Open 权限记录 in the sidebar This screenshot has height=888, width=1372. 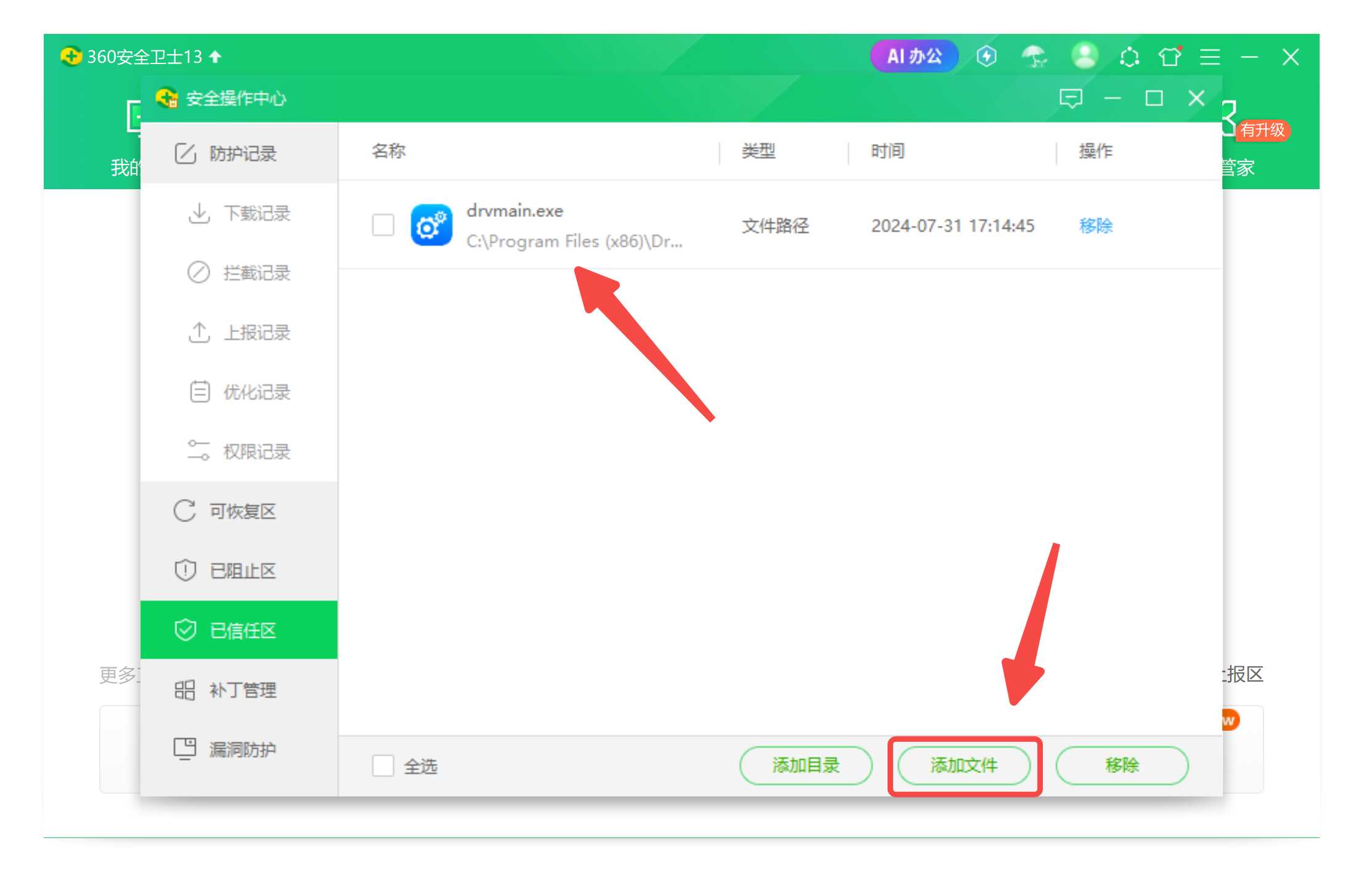pos(239,451)
